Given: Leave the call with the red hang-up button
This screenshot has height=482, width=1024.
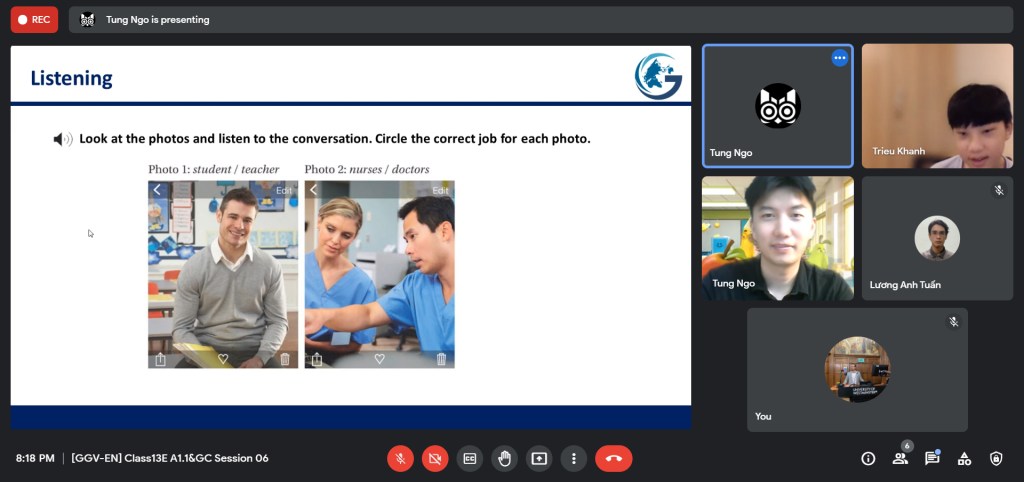Looking at the screenshot, I should point(613,458).
